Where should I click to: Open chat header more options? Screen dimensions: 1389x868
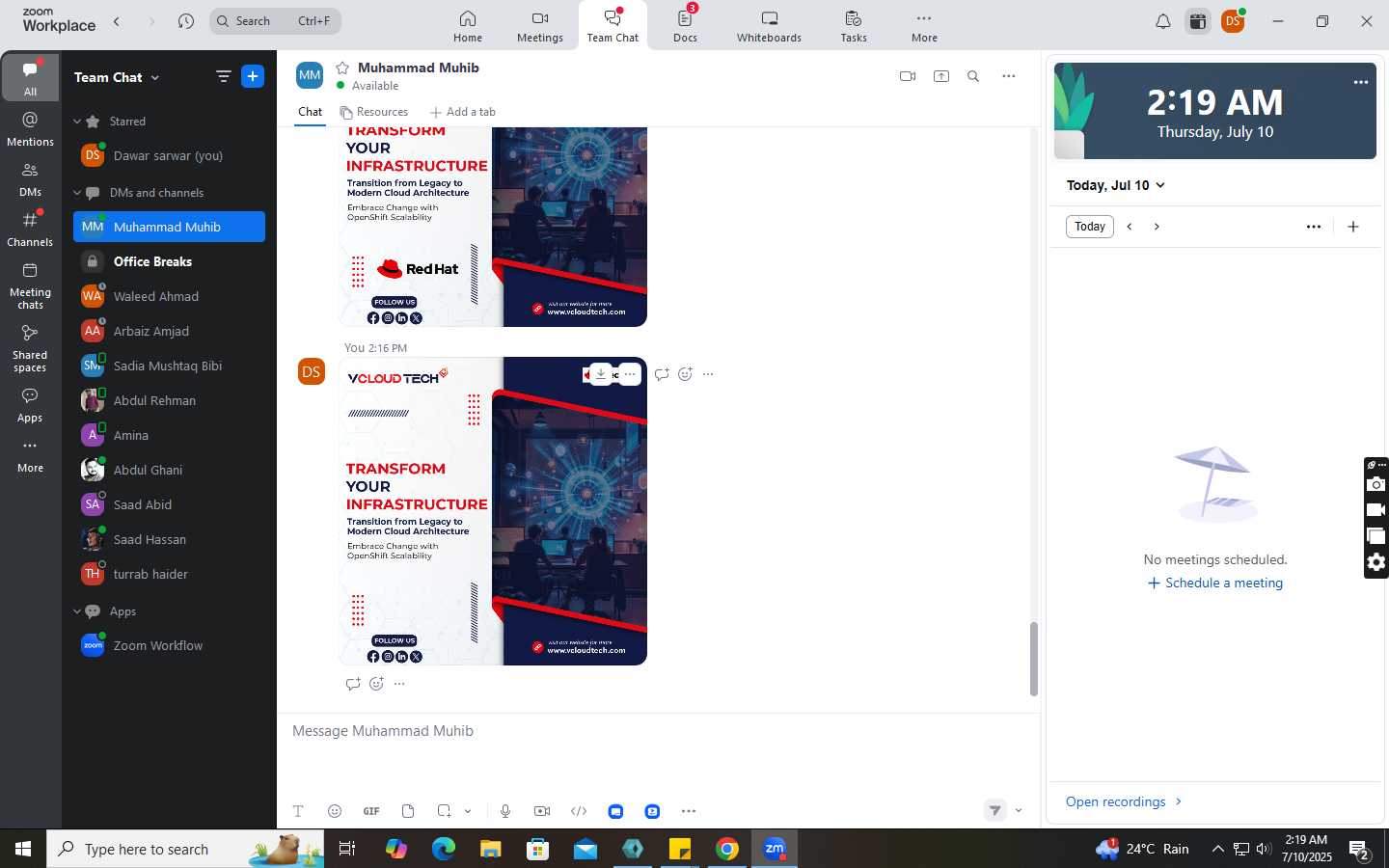[1009, 76]
